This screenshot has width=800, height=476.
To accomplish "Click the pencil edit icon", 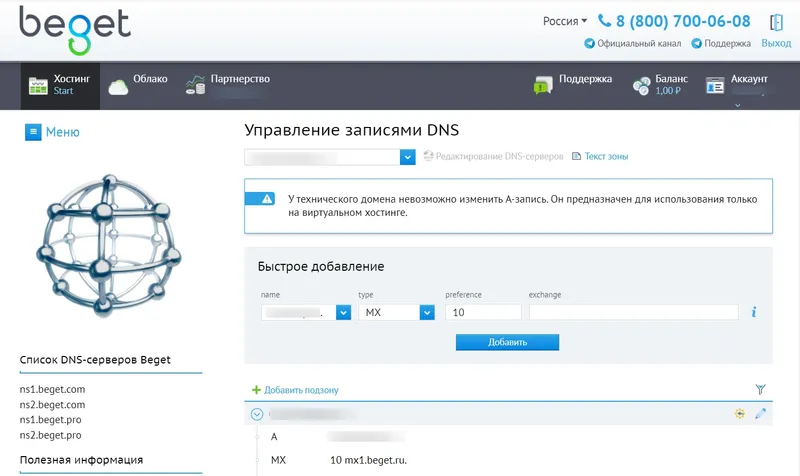I will click(760, 414).
